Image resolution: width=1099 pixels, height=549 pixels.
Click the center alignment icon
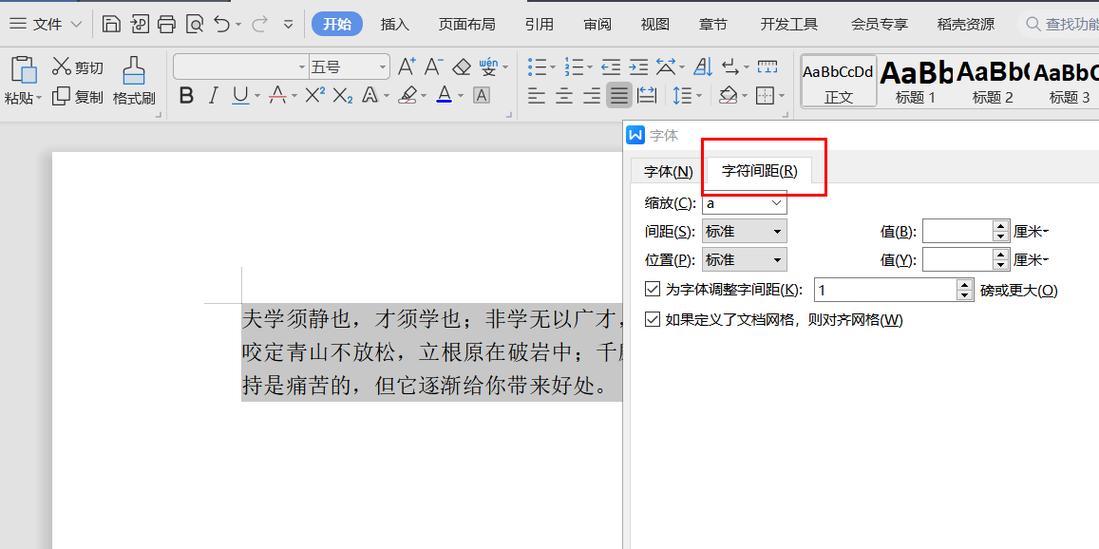point(564,96)
